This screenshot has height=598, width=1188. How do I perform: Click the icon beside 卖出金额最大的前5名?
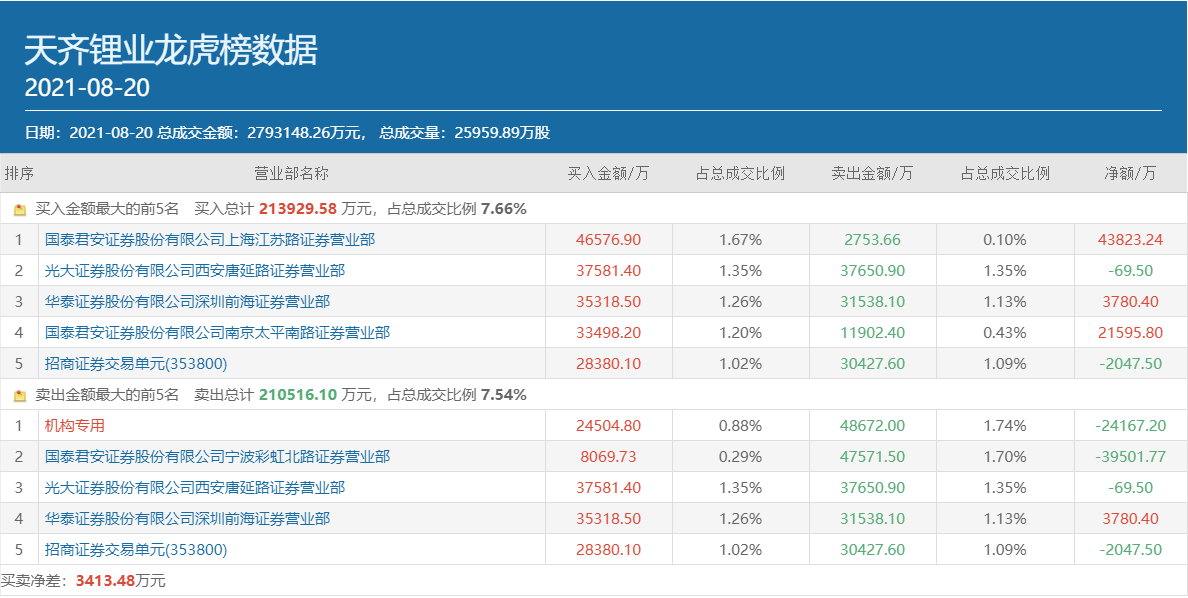pyautogui.click(x=19, y=396)
